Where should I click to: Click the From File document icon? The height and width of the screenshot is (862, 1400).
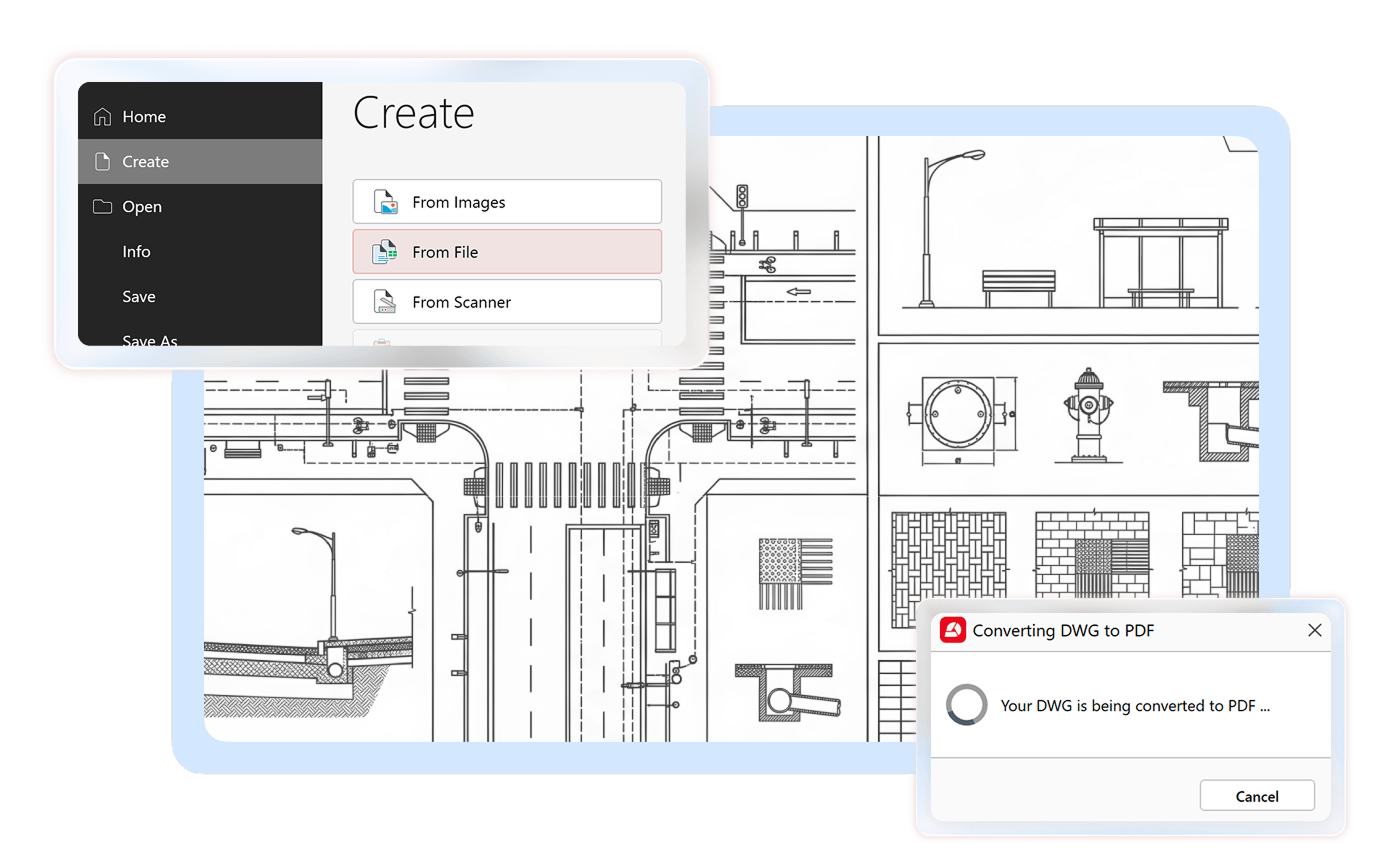pos(386,252)
